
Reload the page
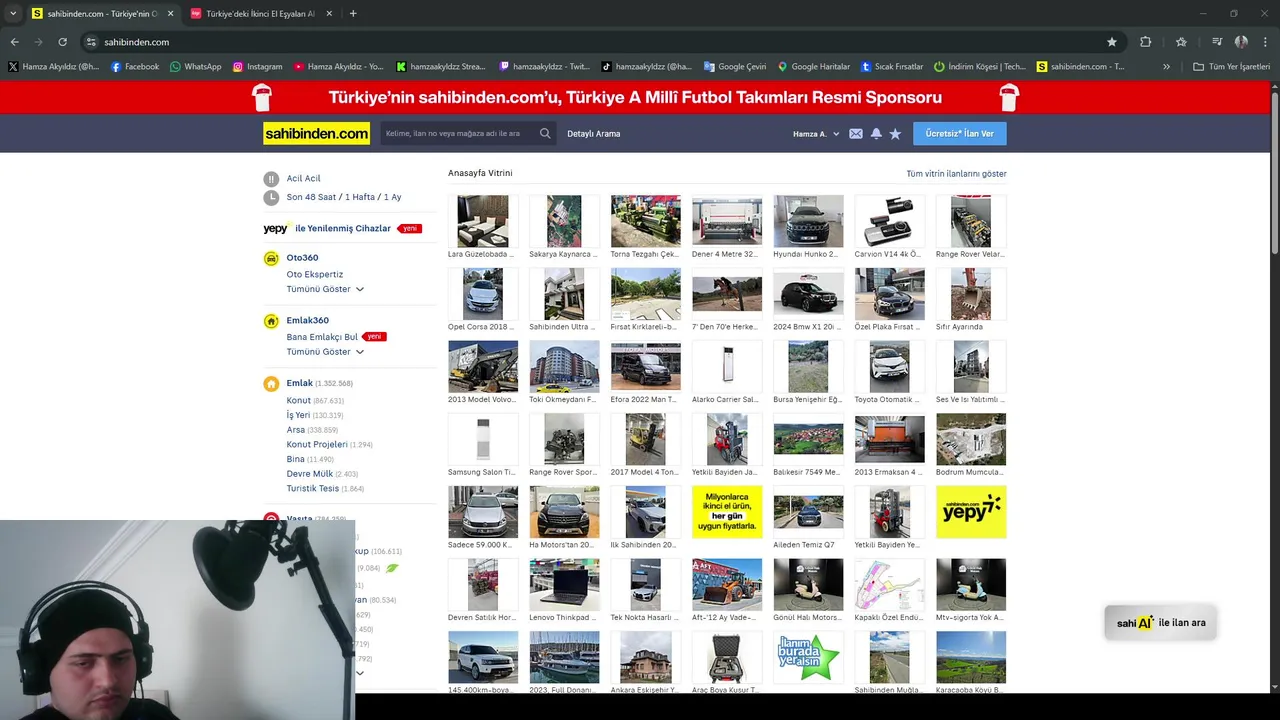(x=62, y=42)
